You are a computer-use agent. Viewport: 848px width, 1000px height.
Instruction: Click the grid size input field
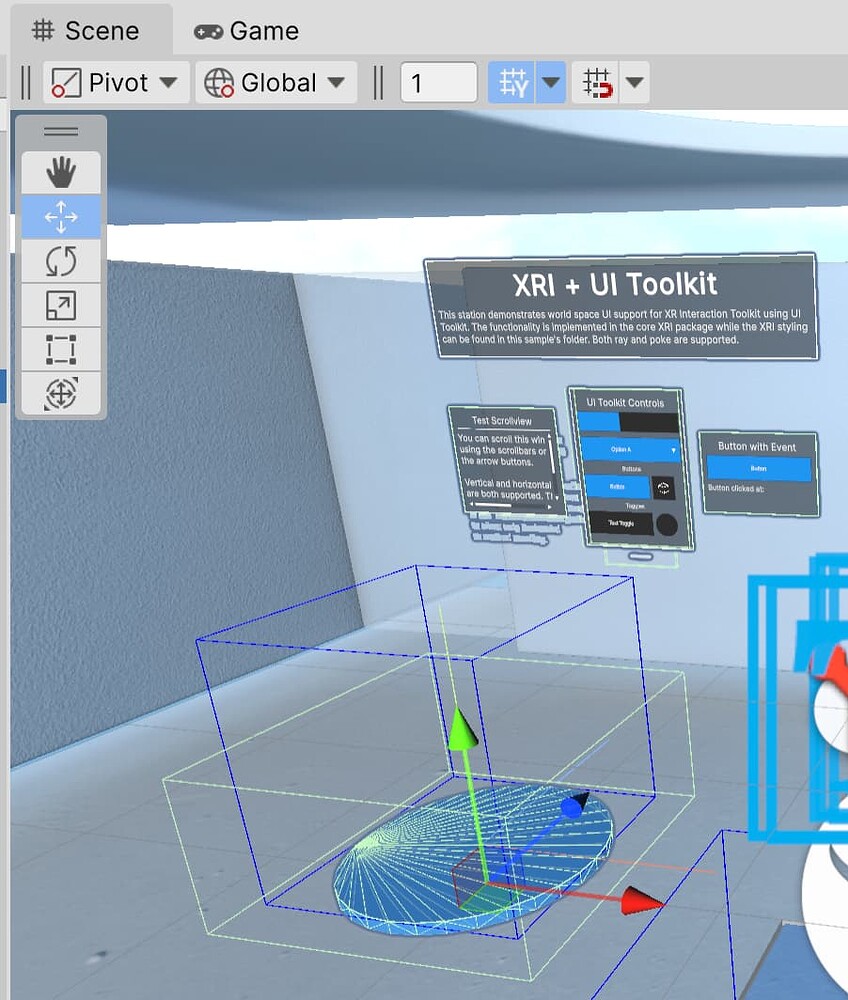tap(438, 82)
